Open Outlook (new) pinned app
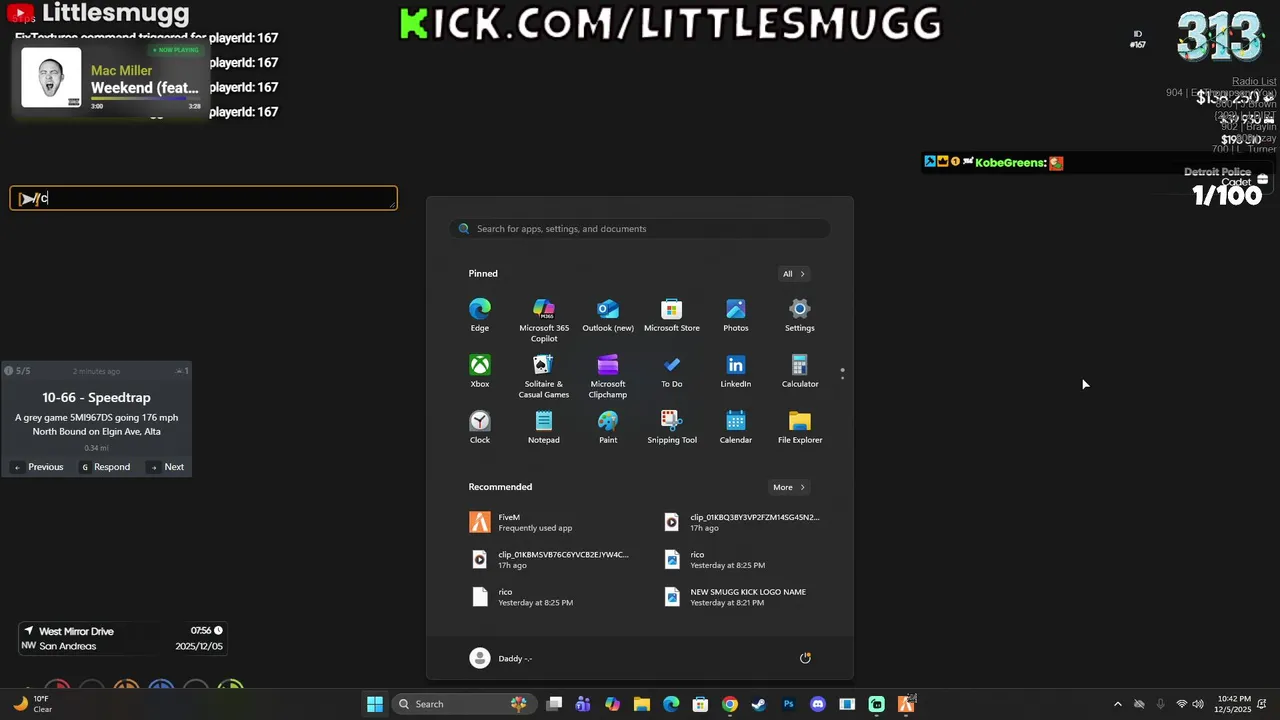The height and width of the screenshot is (720, 1280). [x=608, y=315]
